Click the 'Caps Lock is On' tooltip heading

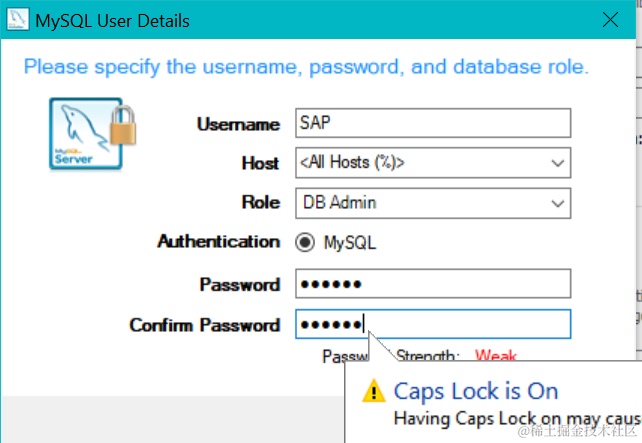tap(476, 391)
